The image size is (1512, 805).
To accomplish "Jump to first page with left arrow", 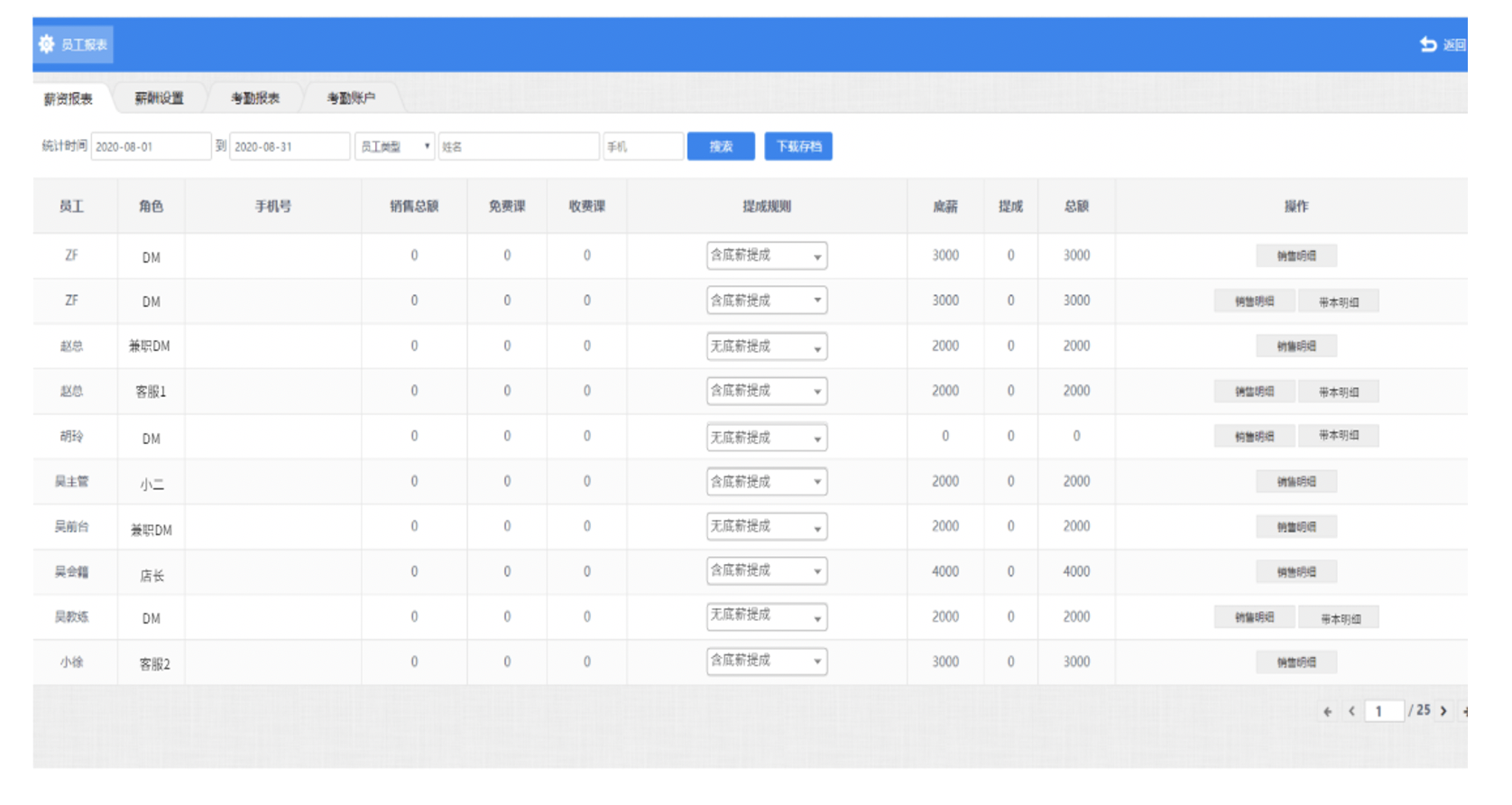I will coord(1327,711).
